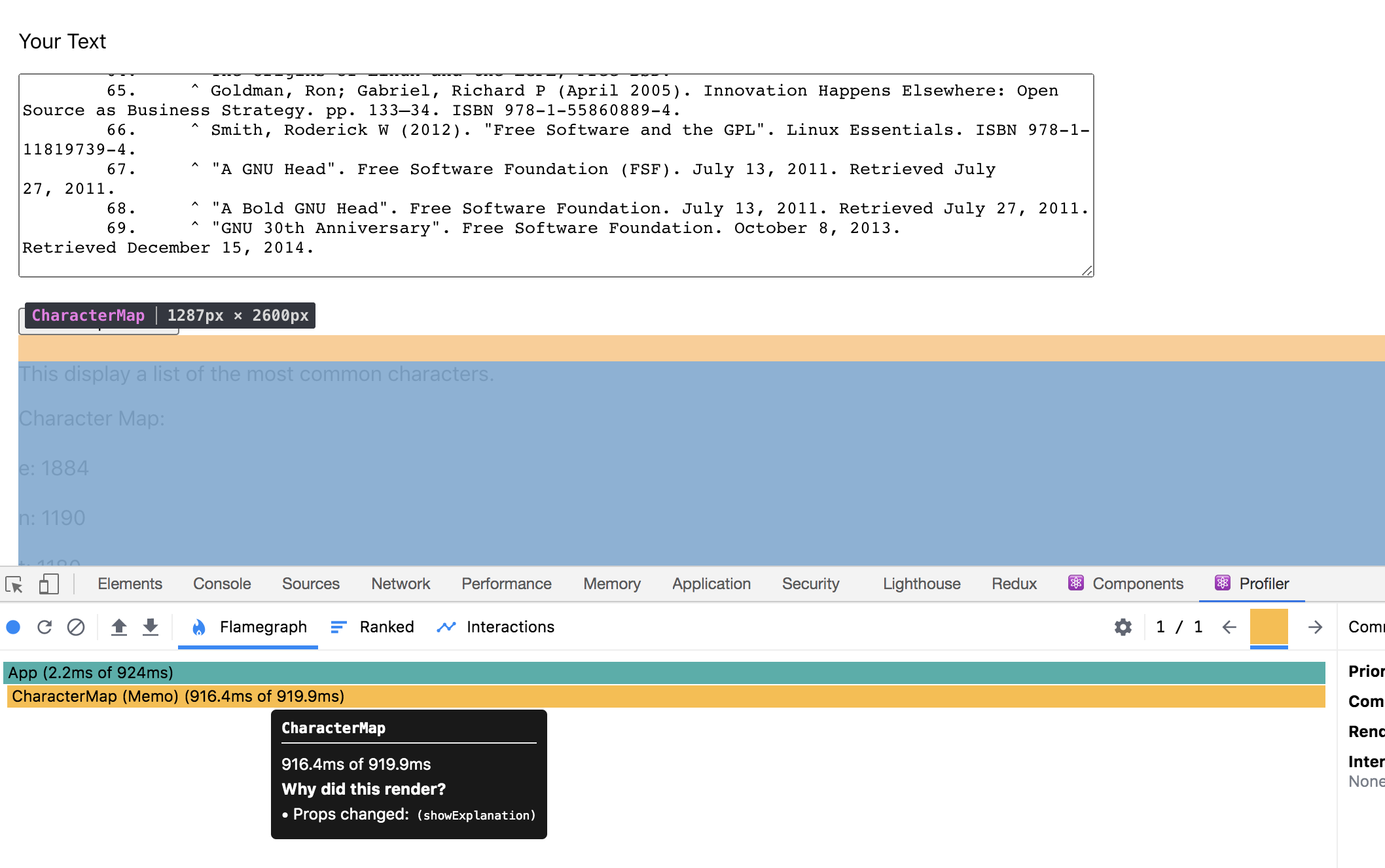1385x868 pixels.
Task: Click the inspect element cursor icon
Action: 14,584
